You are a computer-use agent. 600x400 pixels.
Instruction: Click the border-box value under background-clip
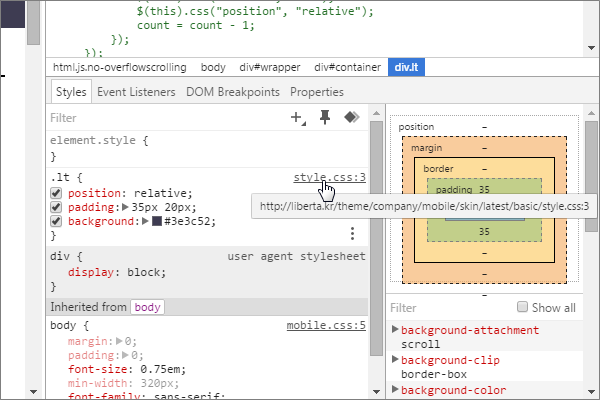[x=434, y=374]
